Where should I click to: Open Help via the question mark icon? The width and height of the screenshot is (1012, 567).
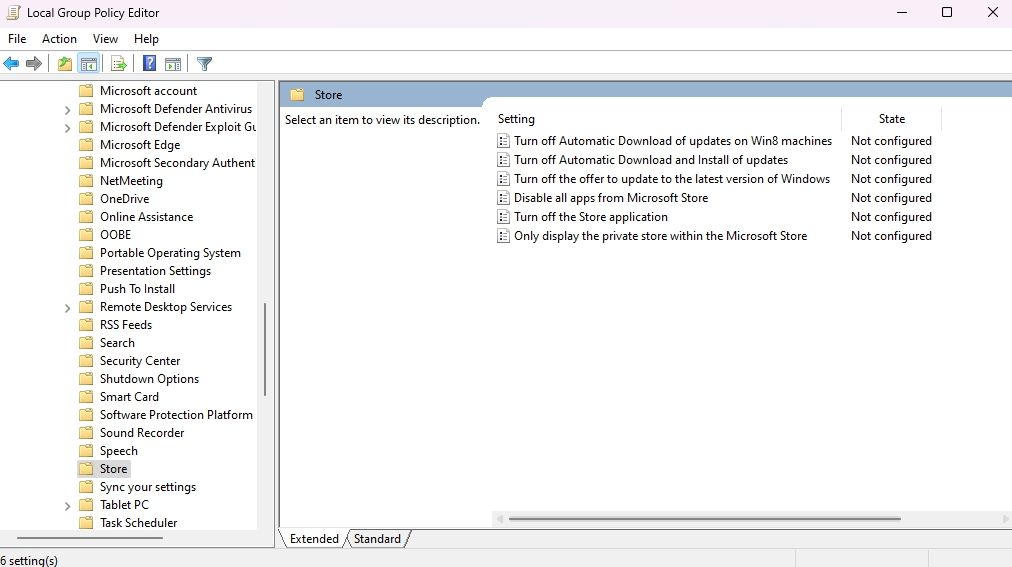(x=149, y=64)
